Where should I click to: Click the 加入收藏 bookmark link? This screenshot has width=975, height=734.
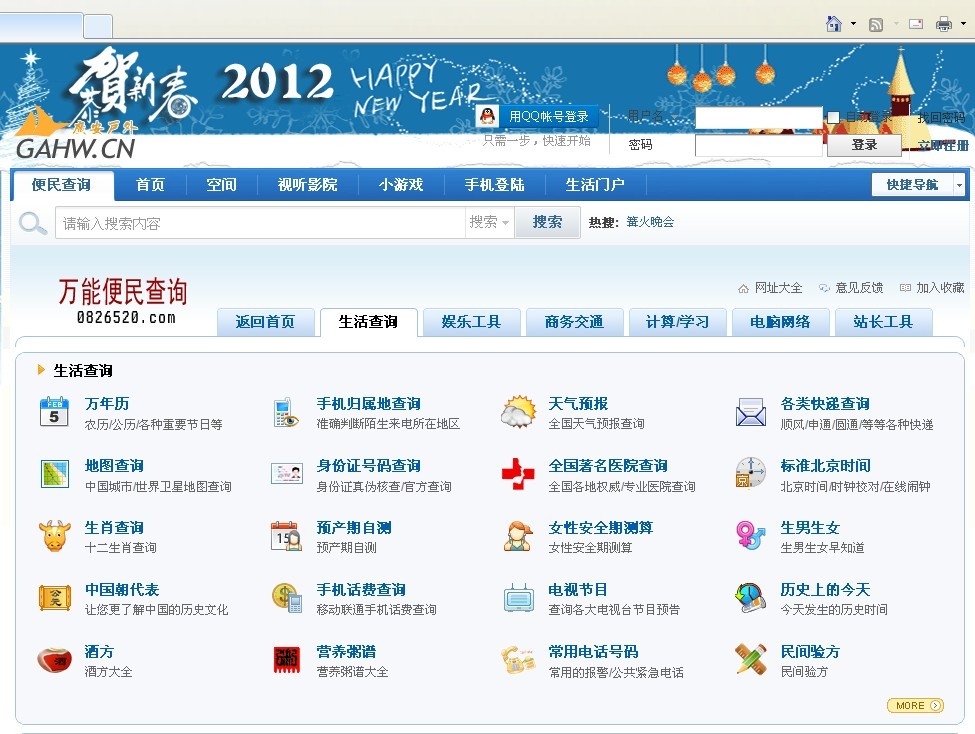(932, 287)
